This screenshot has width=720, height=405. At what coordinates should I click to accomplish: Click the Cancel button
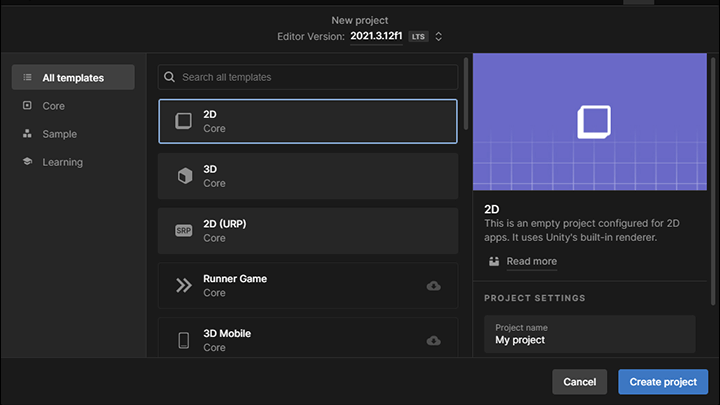click(x=579, y=382)
